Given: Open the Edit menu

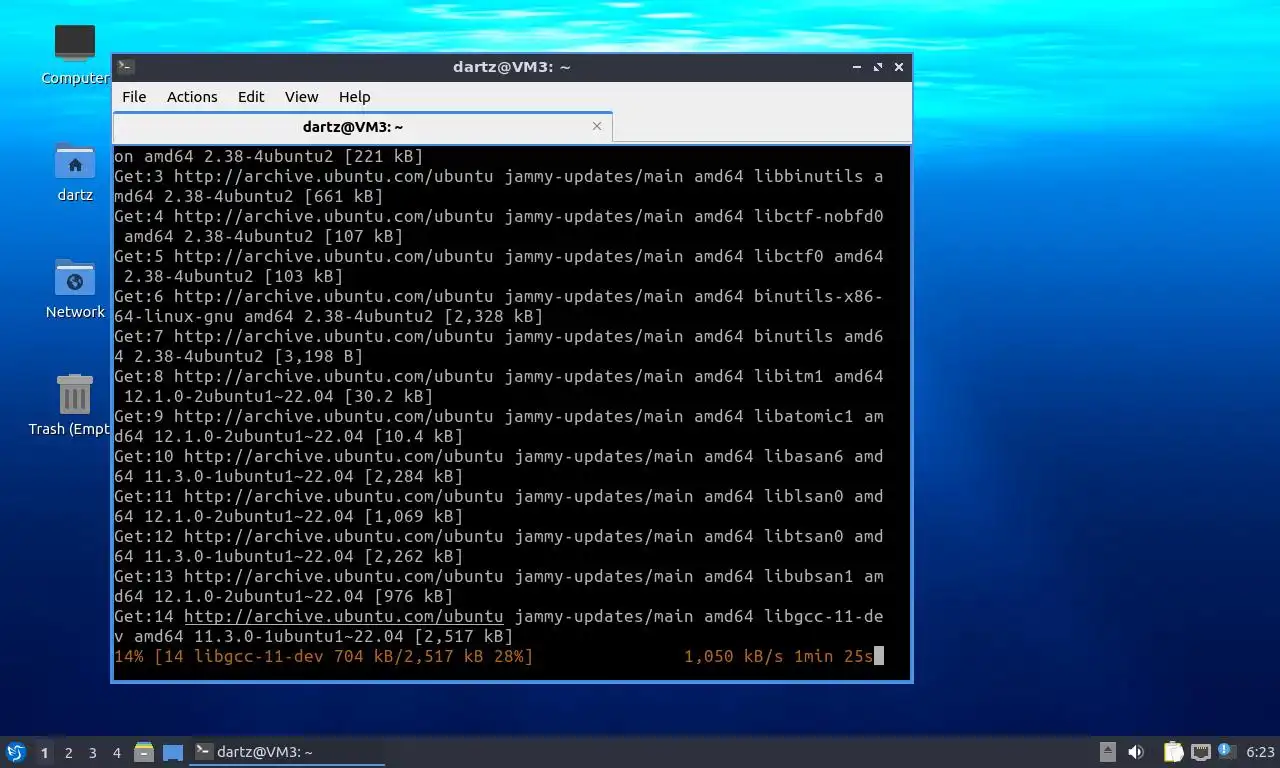Looking at the screenshot, I should [x=251, y=97].
